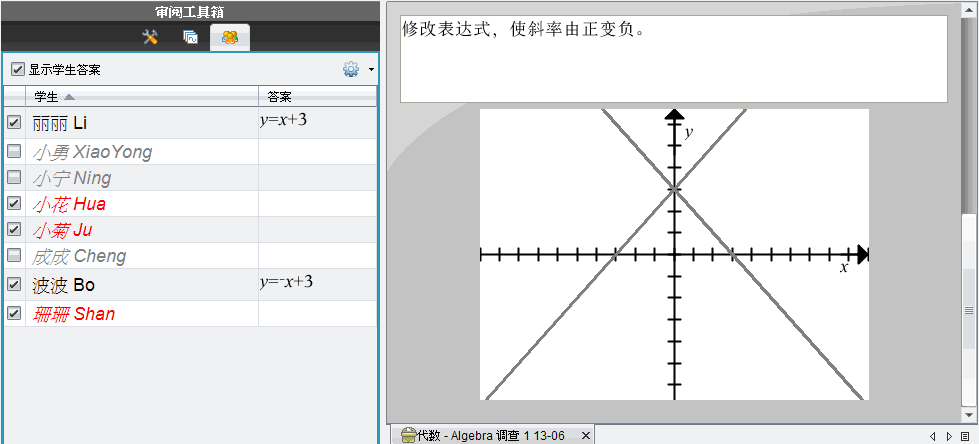Check the checkbox for 小勇 XiaoYong

[x=14, y=152]
